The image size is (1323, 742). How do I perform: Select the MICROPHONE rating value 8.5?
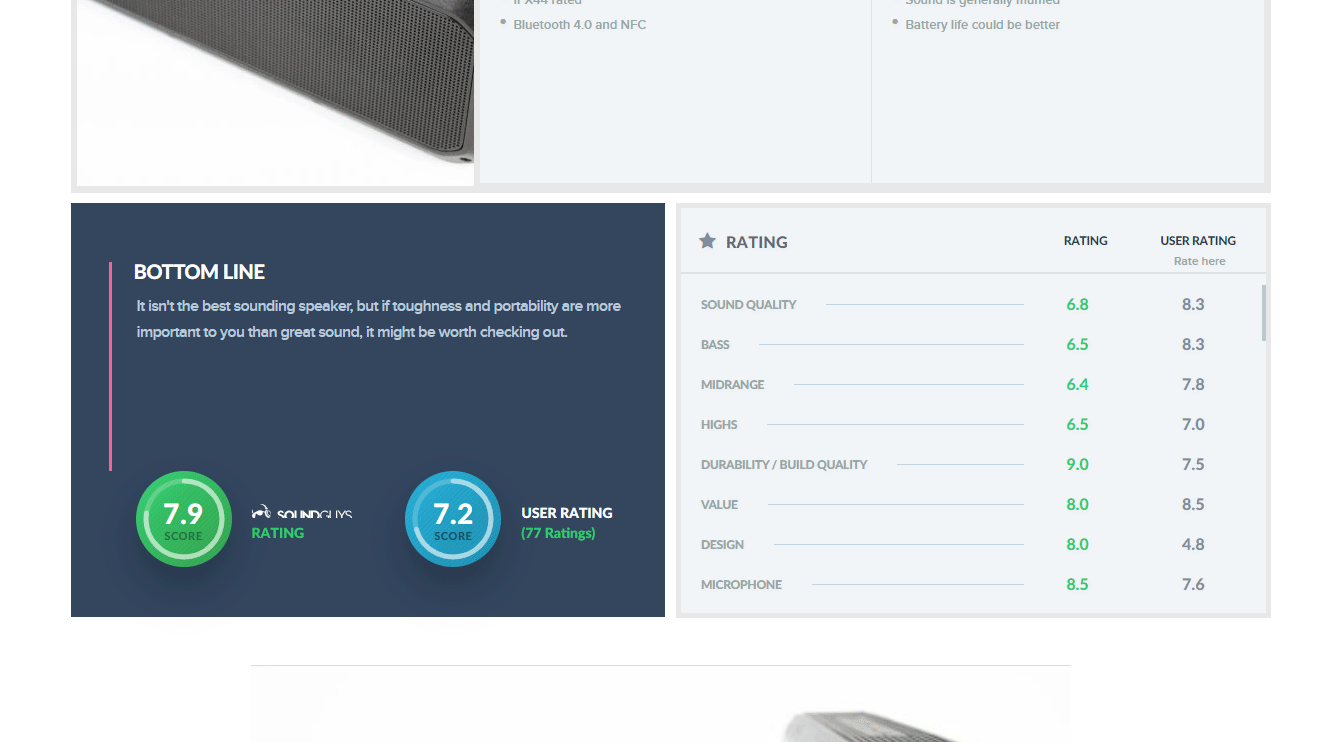click(1077, 585)
